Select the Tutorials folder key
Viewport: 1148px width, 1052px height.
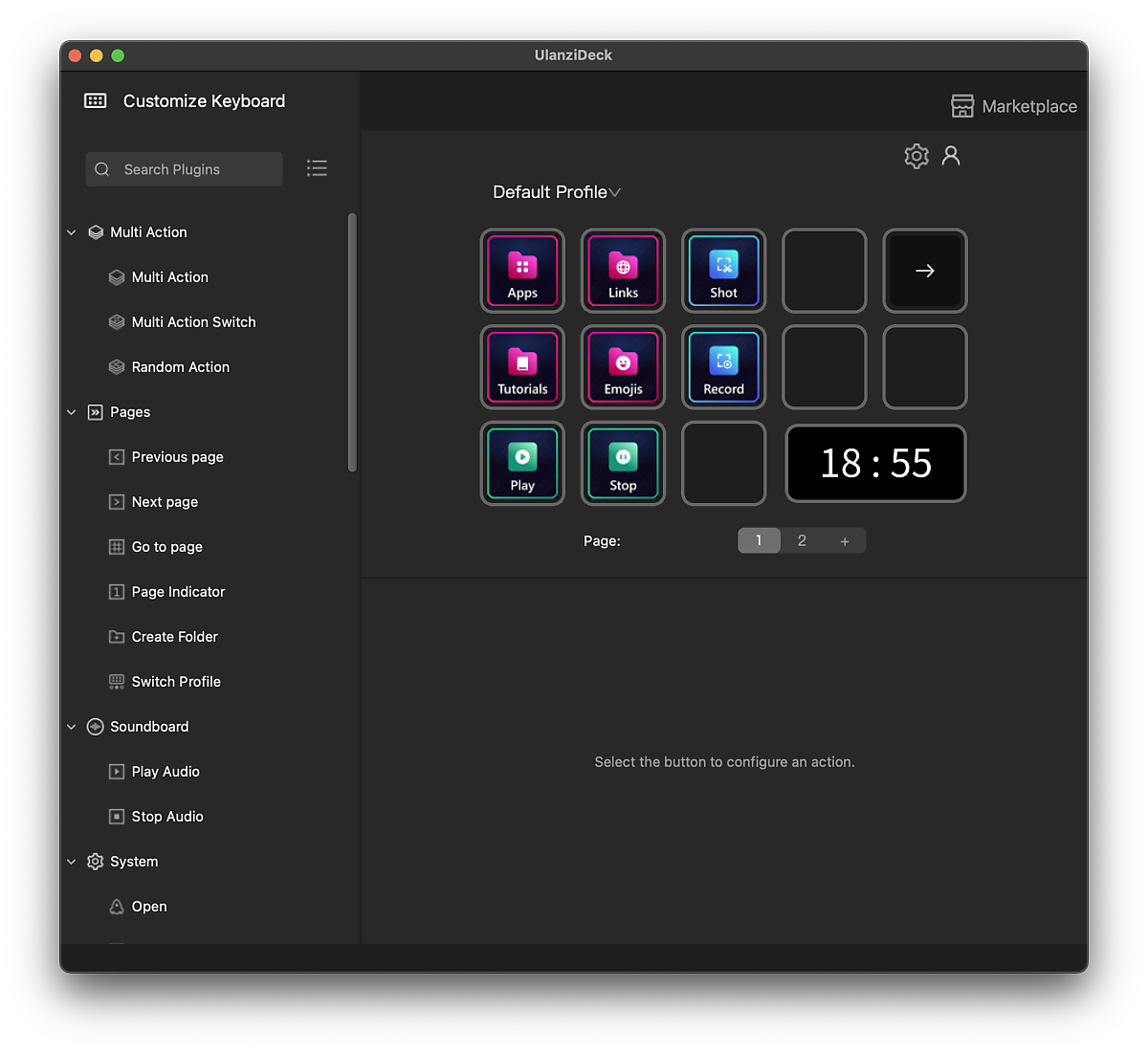522,367
